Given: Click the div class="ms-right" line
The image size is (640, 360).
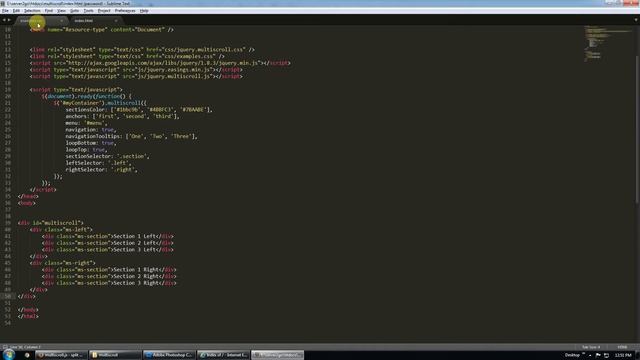Looking at the screenshot, I should pyautogui.click(x=62, y=263).
